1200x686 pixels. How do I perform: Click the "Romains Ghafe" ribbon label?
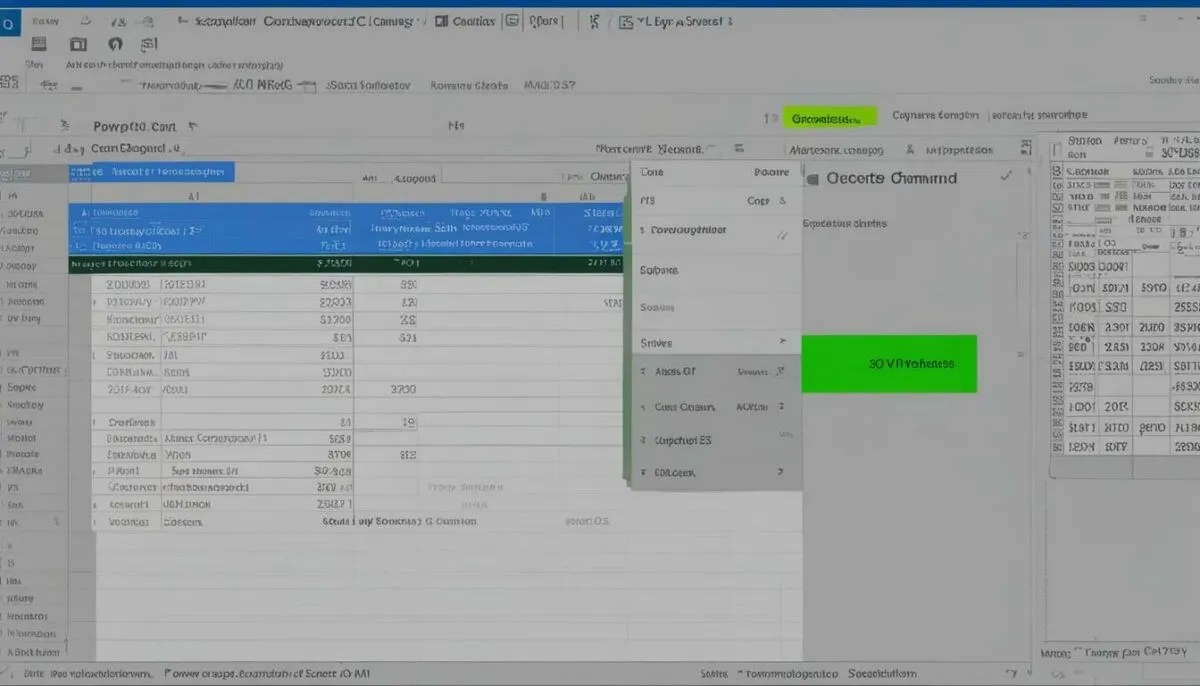click(469, 86)
